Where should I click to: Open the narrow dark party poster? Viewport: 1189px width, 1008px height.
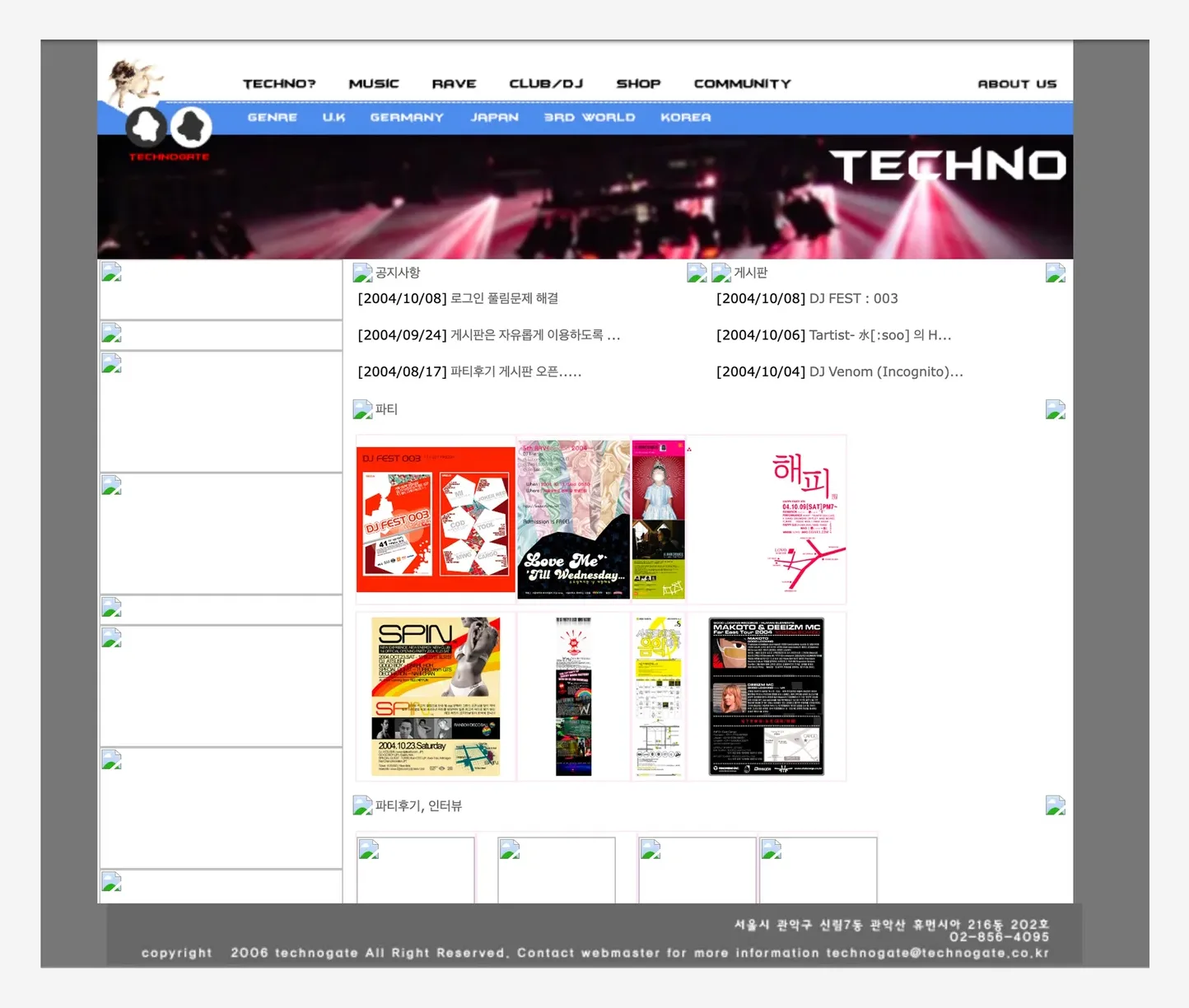574,696
